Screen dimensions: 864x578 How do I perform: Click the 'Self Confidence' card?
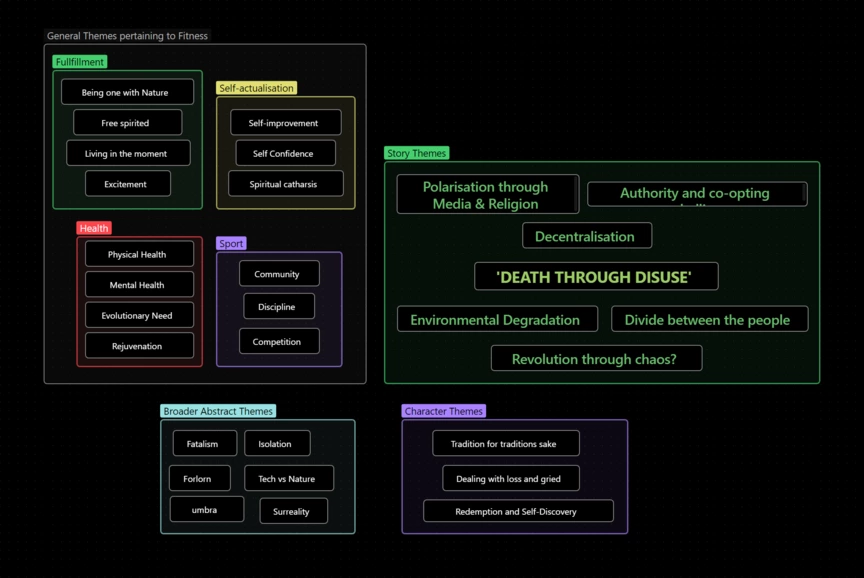[x=285, y=153]
